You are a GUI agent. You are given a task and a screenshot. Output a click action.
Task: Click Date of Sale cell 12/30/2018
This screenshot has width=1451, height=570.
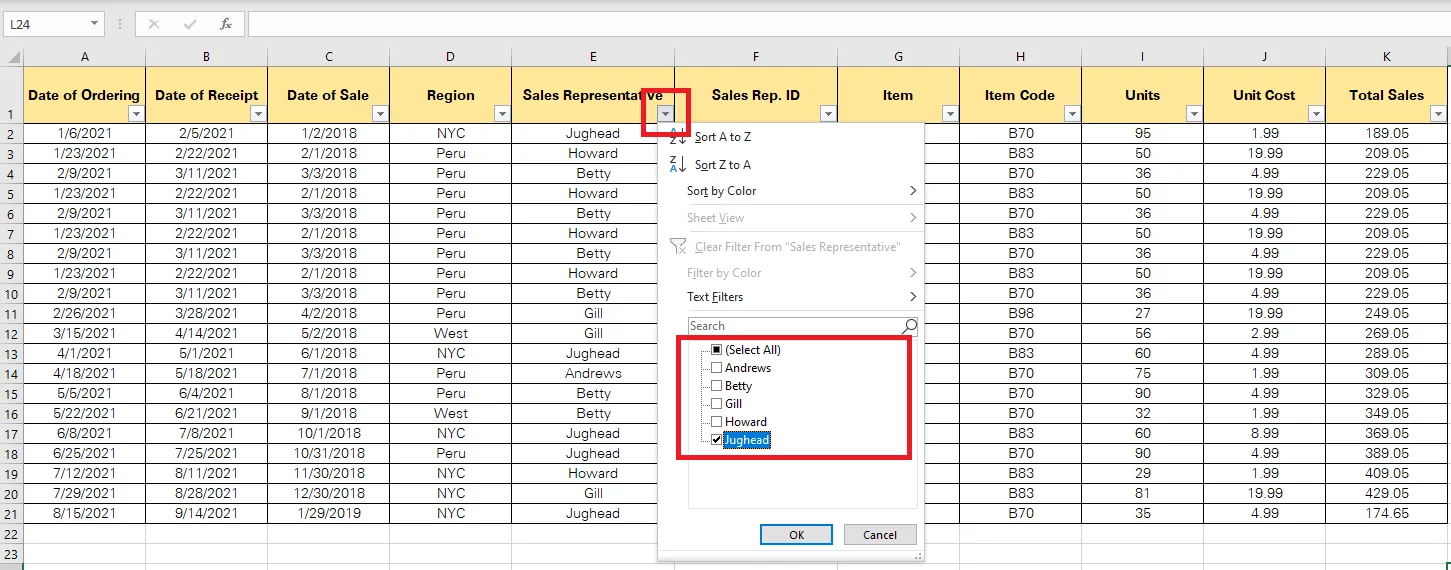[x=329, y=494]
